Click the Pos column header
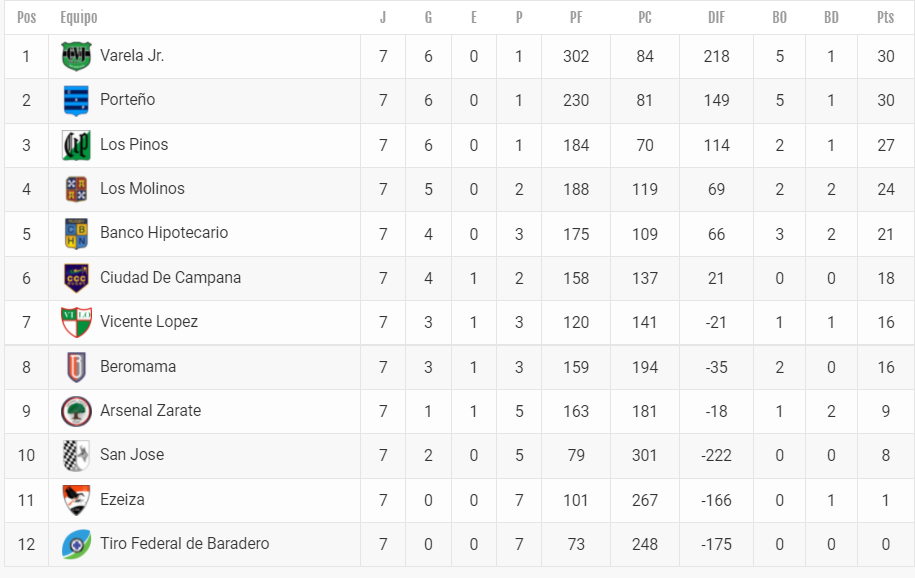 coord(26,18)
